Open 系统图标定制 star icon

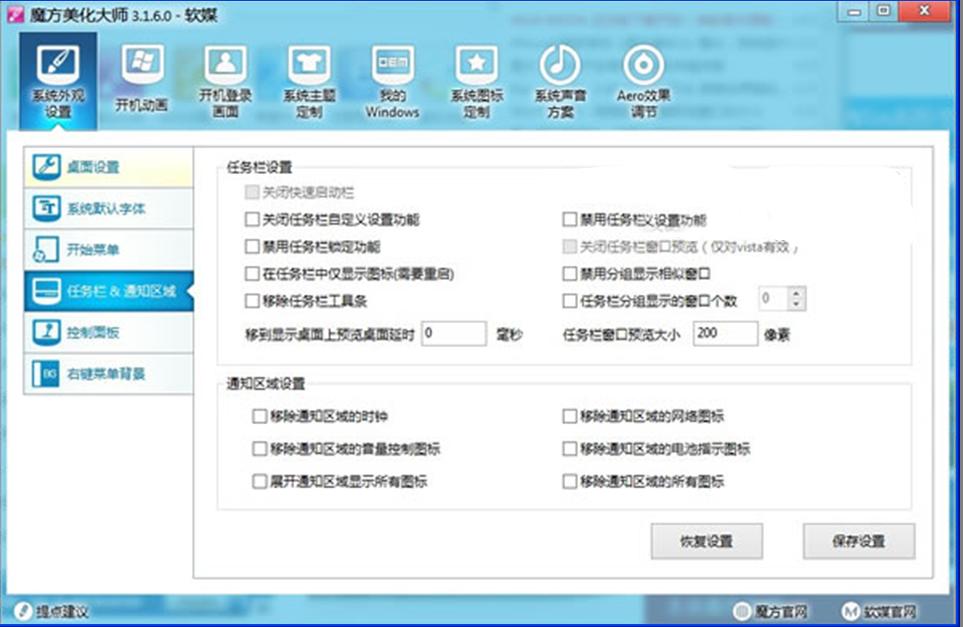coord(477,64)
